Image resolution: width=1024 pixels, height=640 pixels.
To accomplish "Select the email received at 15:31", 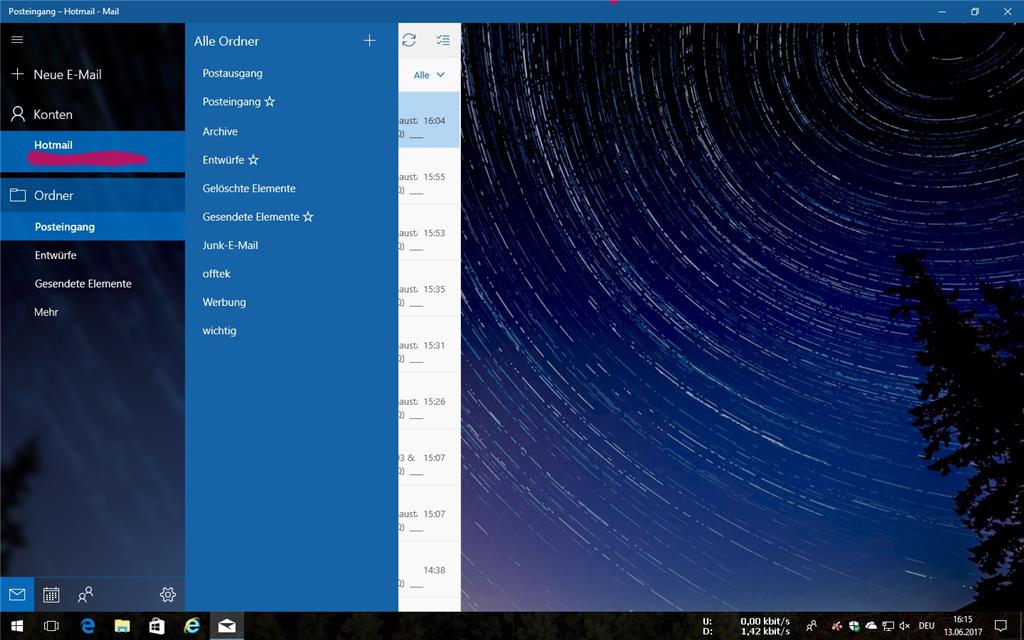I will tap(428, 345).
